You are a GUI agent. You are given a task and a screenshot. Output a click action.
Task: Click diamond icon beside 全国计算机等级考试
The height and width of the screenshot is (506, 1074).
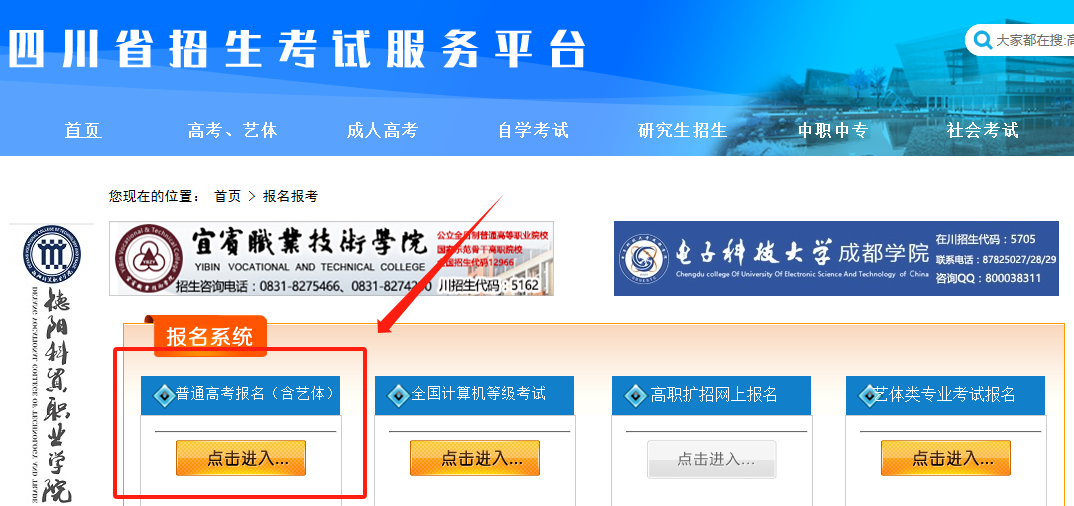398,395
